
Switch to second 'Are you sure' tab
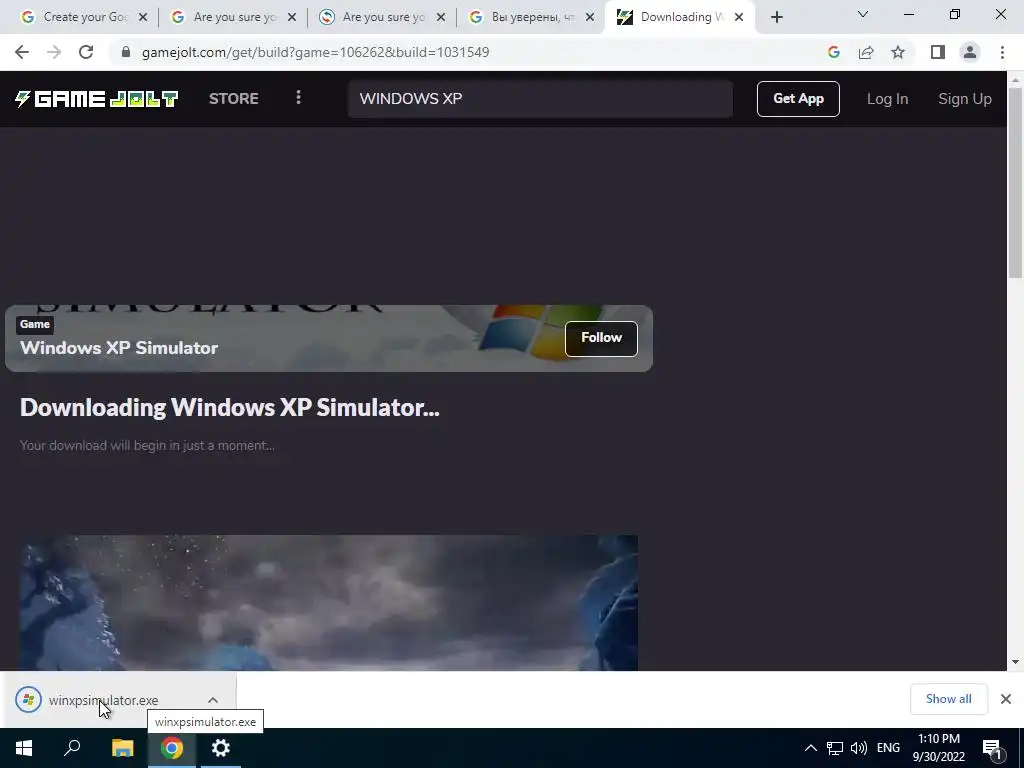click(233, 18)
